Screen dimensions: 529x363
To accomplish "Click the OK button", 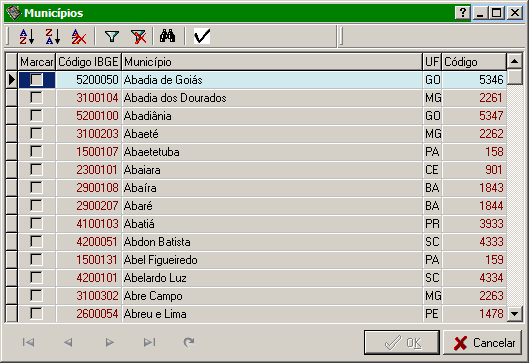I will 402,343.
